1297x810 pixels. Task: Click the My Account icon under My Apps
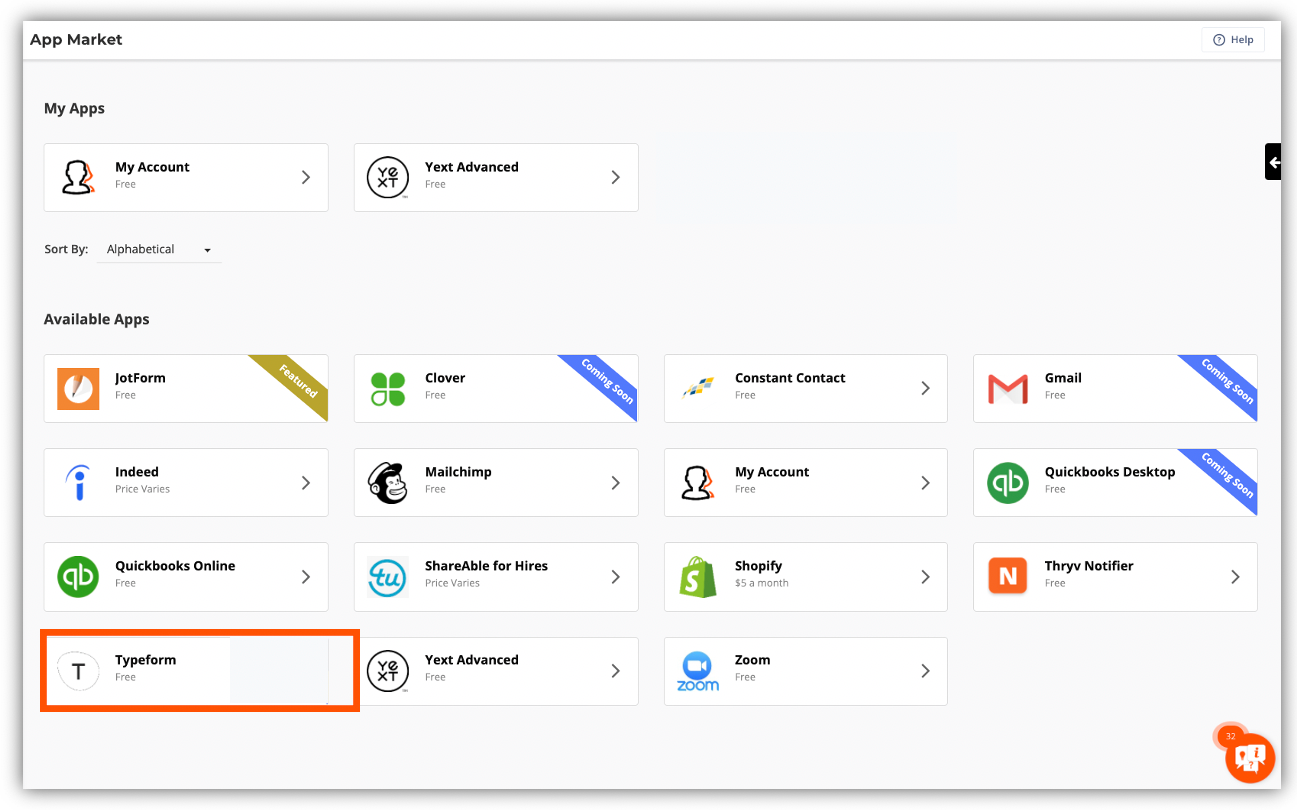78,177
